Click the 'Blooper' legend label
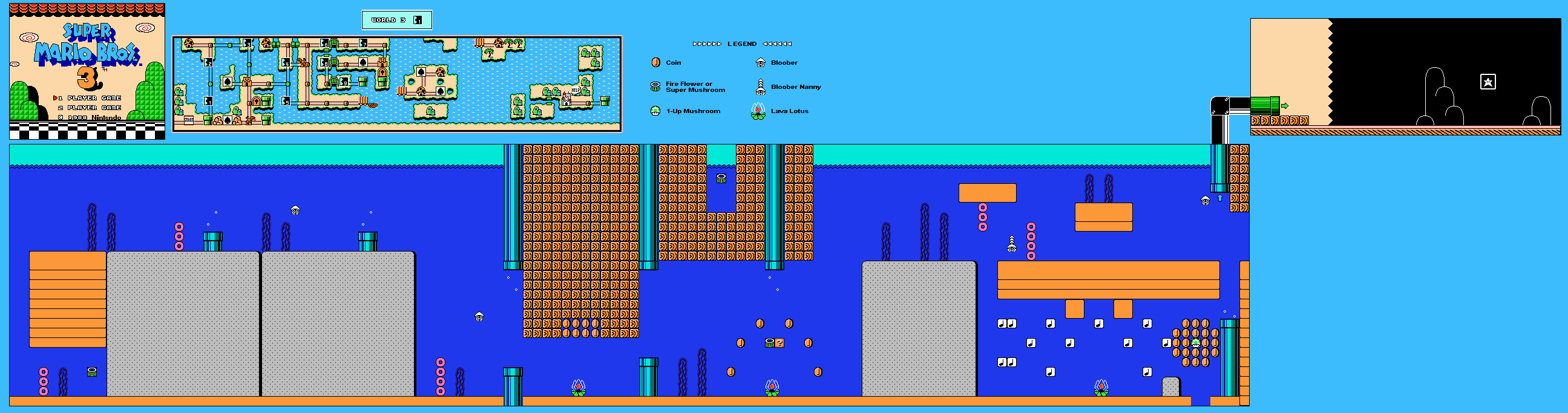The height and width of the screenshot is (413, 1568). (784, 63)
